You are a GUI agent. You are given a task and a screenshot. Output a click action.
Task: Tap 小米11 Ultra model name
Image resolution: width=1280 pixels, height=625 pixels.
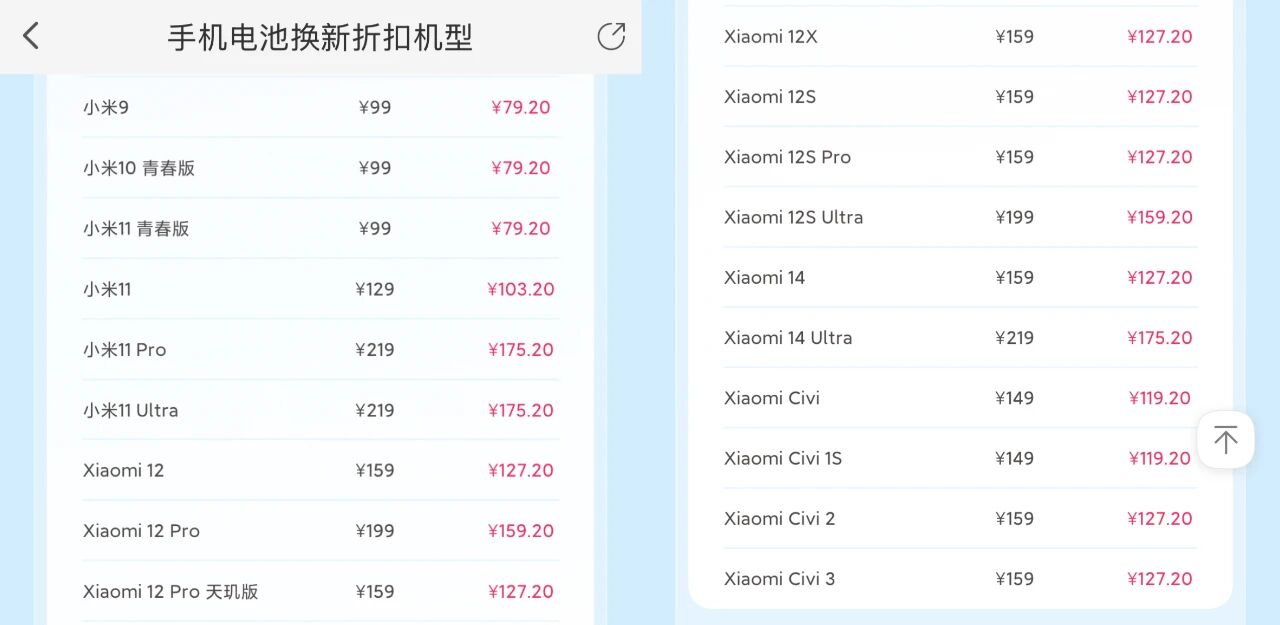(x=131, y=410)
